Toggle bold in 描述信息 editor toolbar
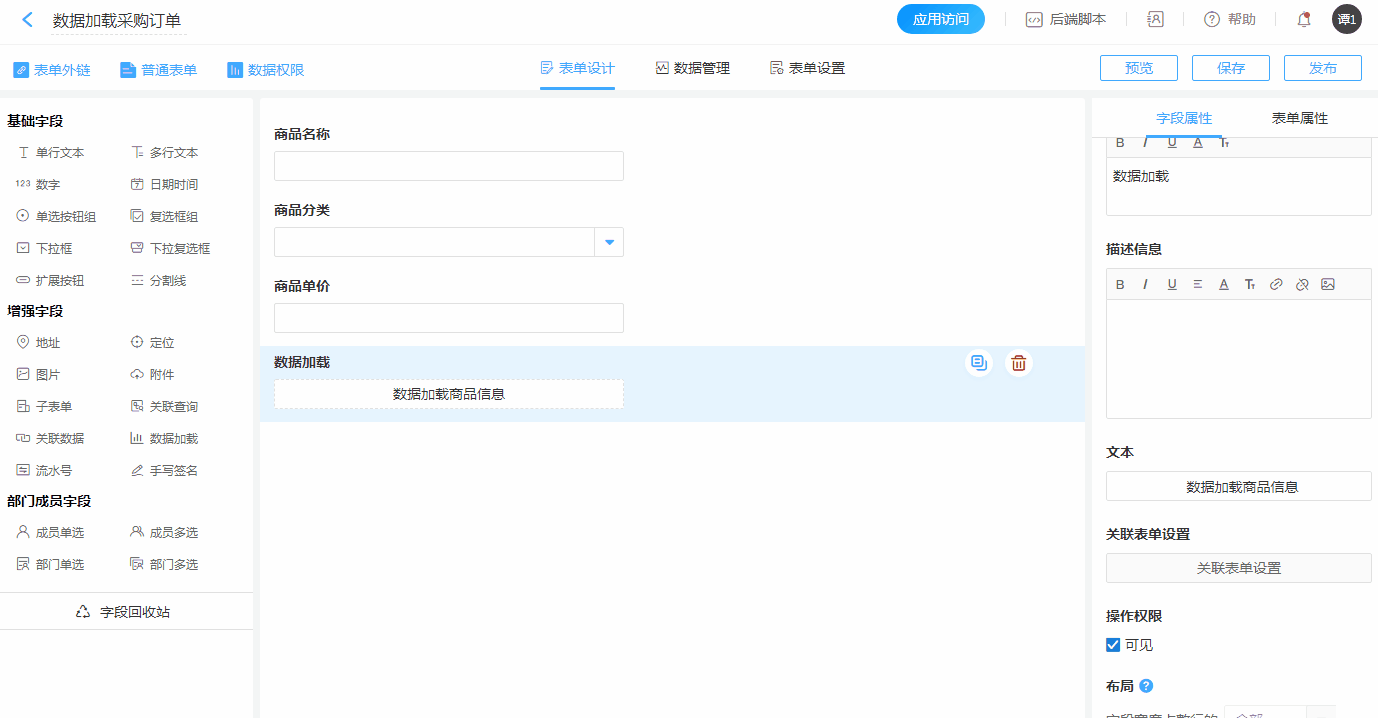 (x=1120, y=284)
